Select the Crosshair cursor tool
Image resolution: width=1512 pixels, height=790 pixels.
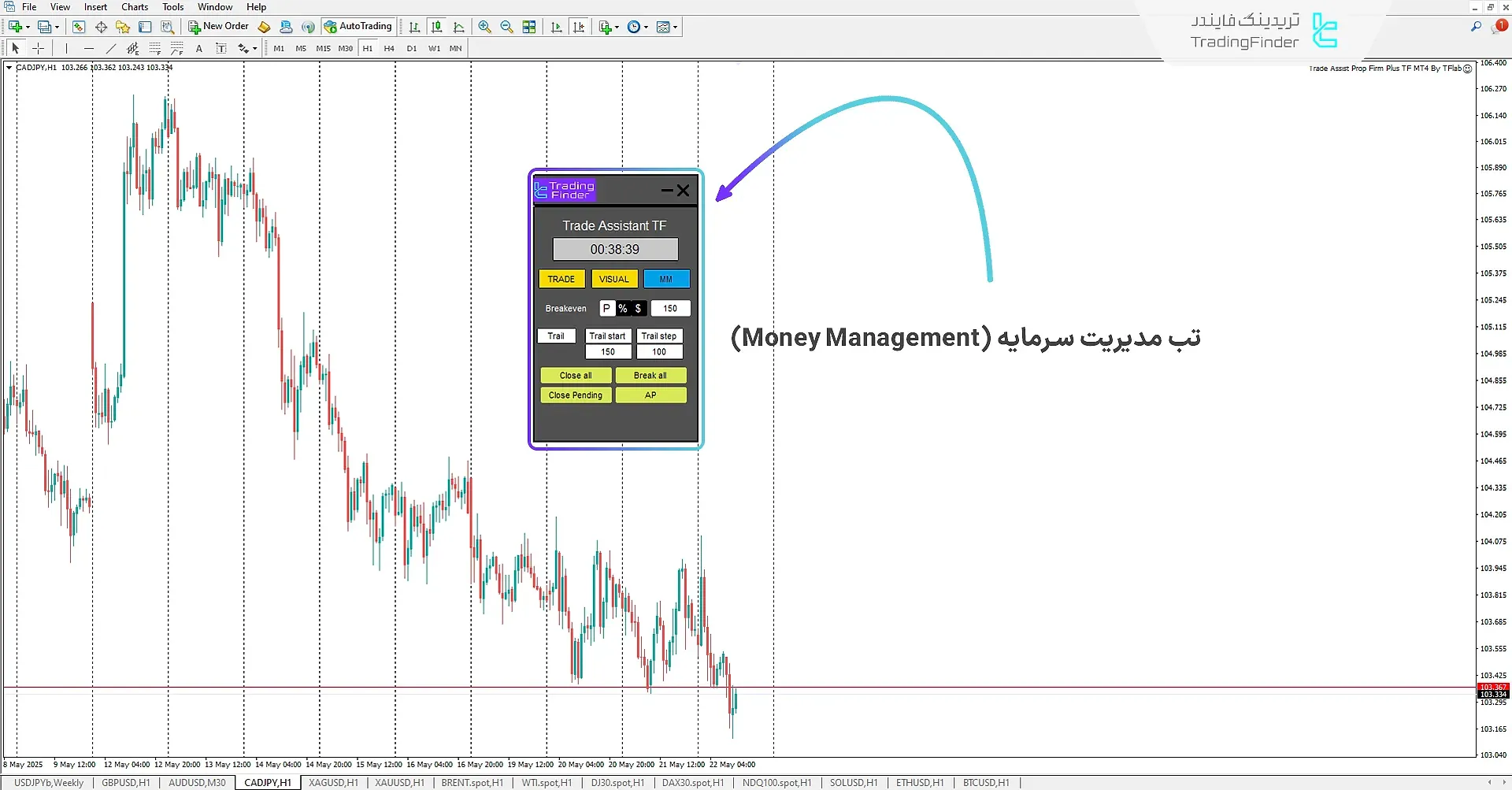coord(38,49)
